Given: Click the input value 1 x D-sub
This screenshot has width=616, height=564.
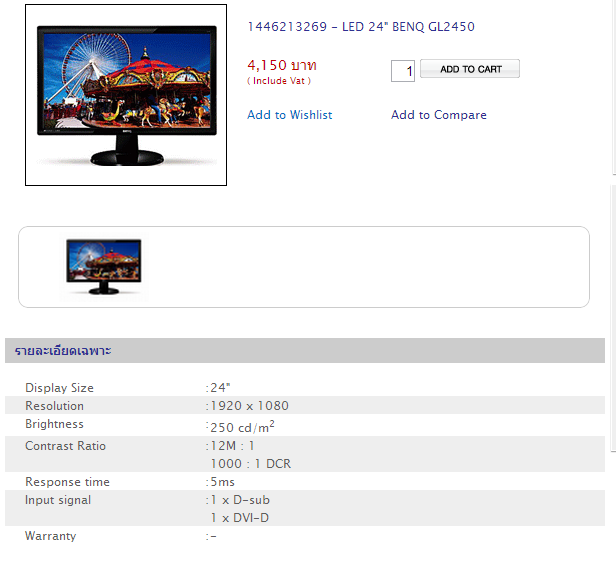Looking at the screenshot, I should tap(238, 500).
